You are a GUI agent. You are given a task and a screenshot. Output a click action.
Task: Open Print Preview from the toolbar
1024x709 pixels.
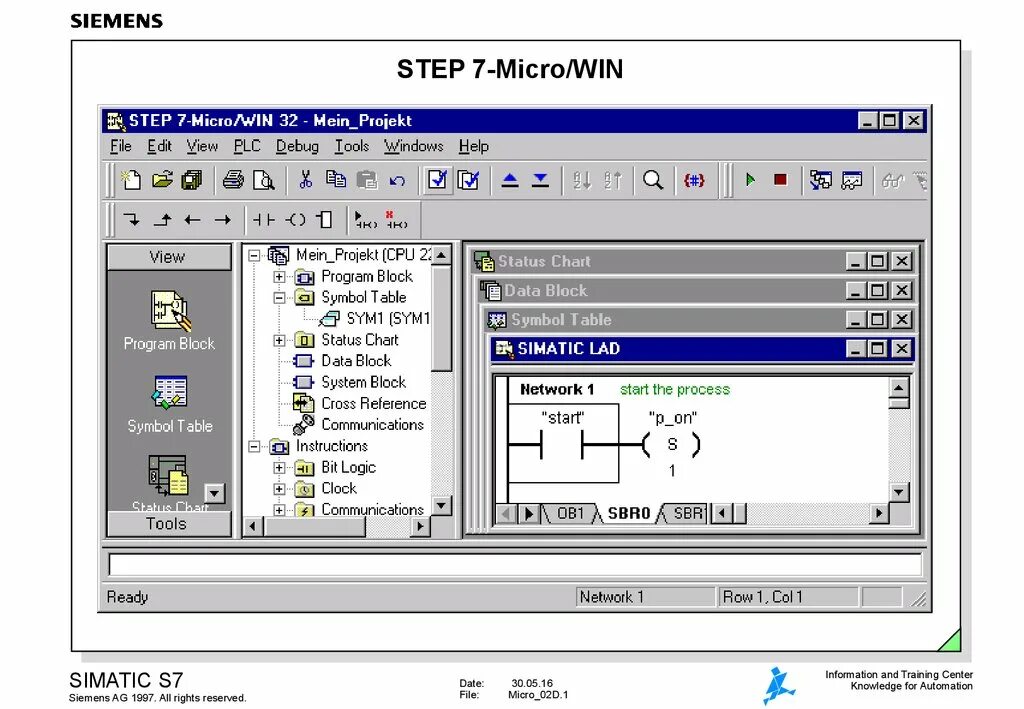point(264,180)
